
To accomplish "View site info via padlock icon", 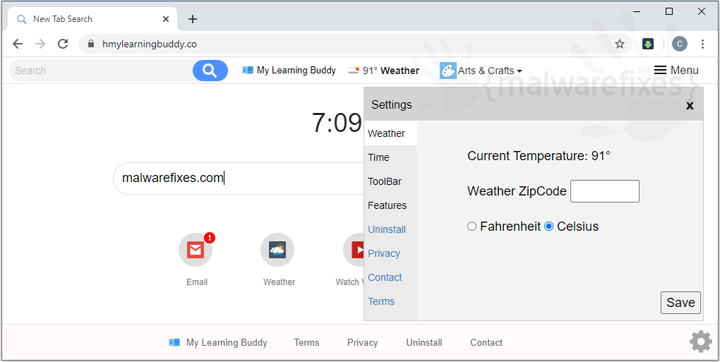I will 91,44.
